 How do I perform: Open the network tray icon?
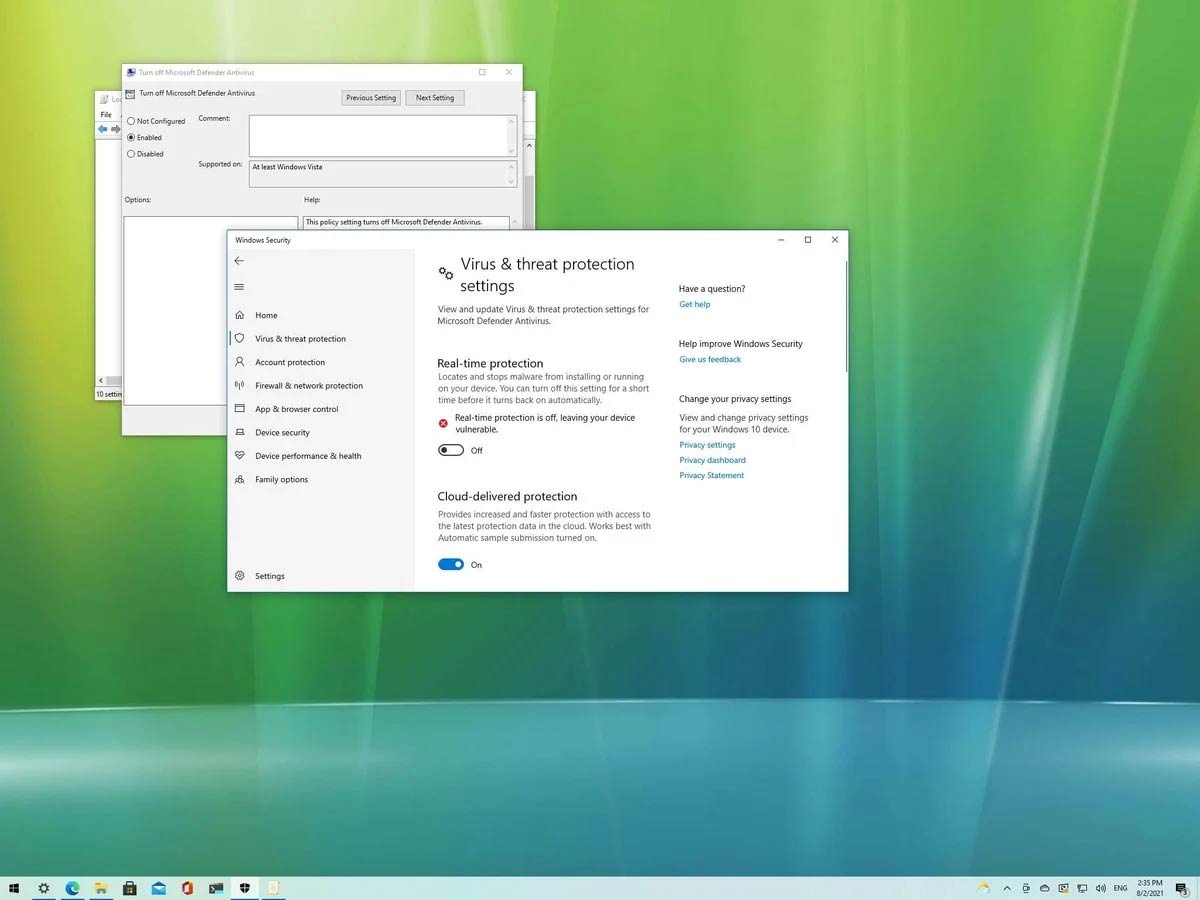click(x=1082, y=888)
